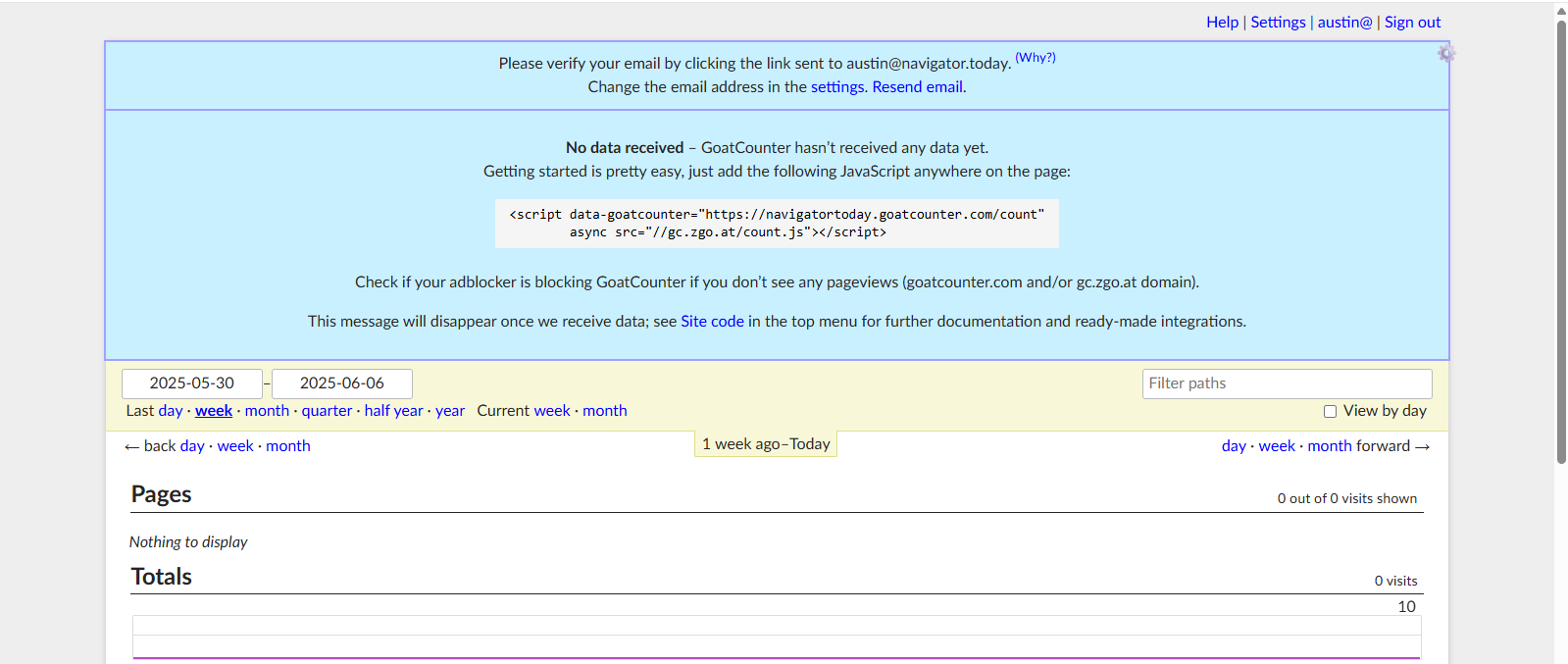The image size is (1568, 664).
Task: Open the Help menu link
Action: coord(1222,22)
